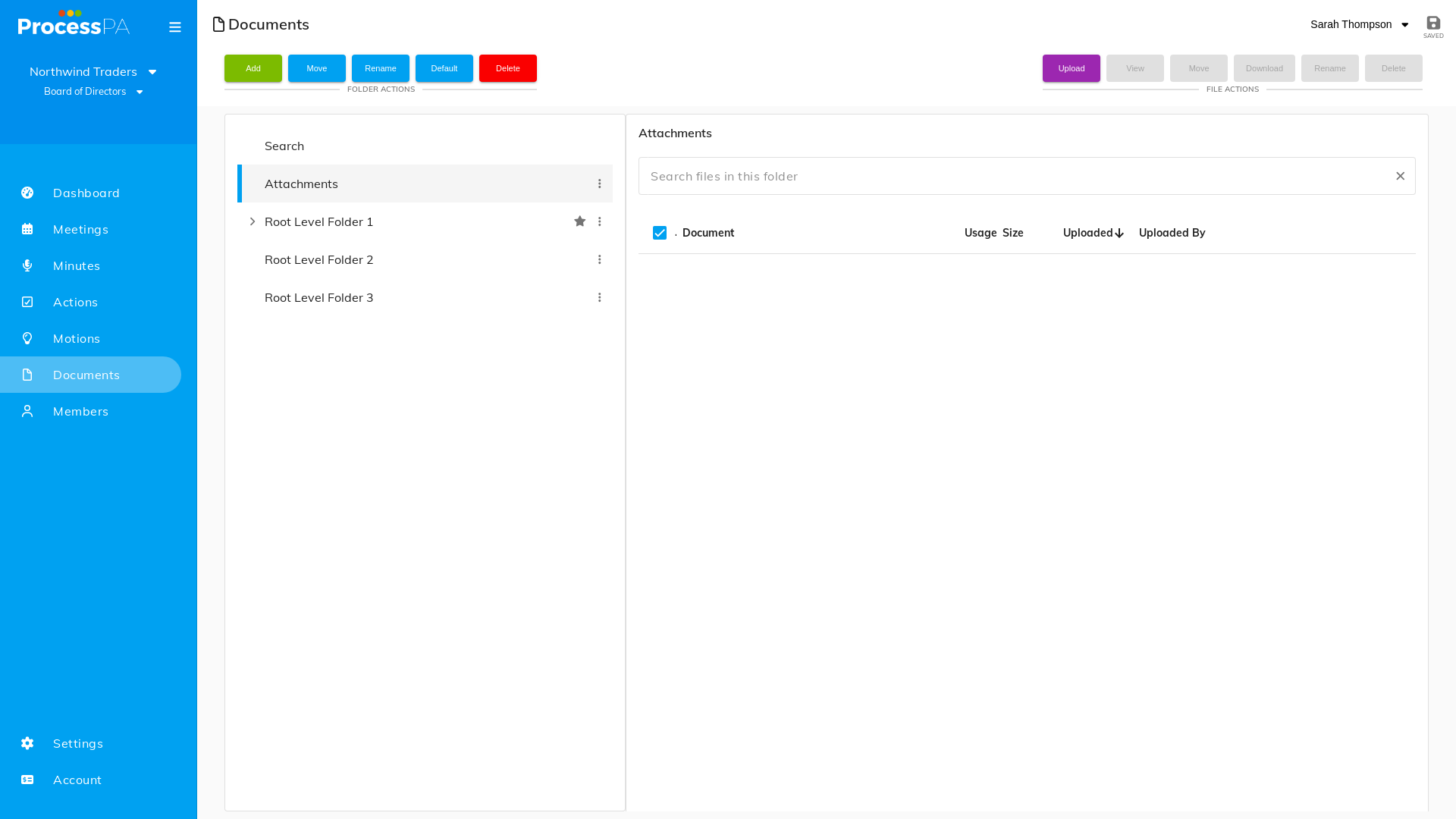Click the Minutes microphone icon
This screenshot has width=1456, height=819.
pos(27,265)
